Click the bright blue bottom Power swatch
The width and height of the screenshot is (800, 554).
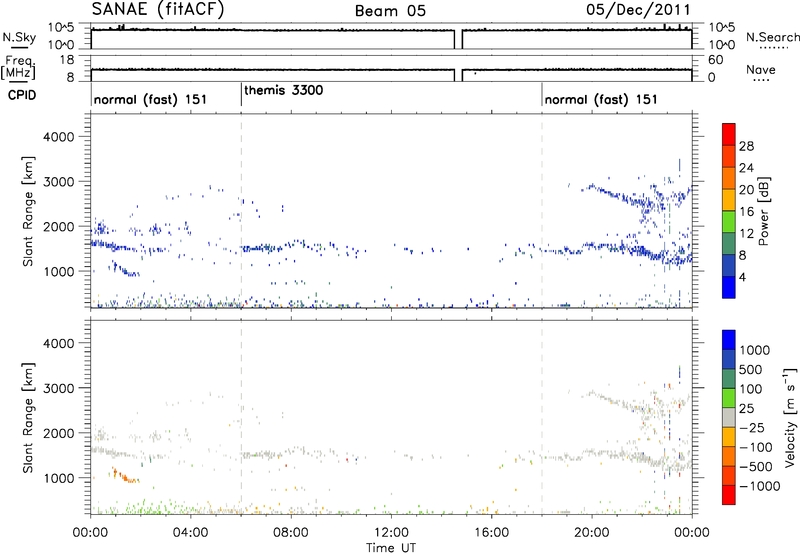[729, 287]
